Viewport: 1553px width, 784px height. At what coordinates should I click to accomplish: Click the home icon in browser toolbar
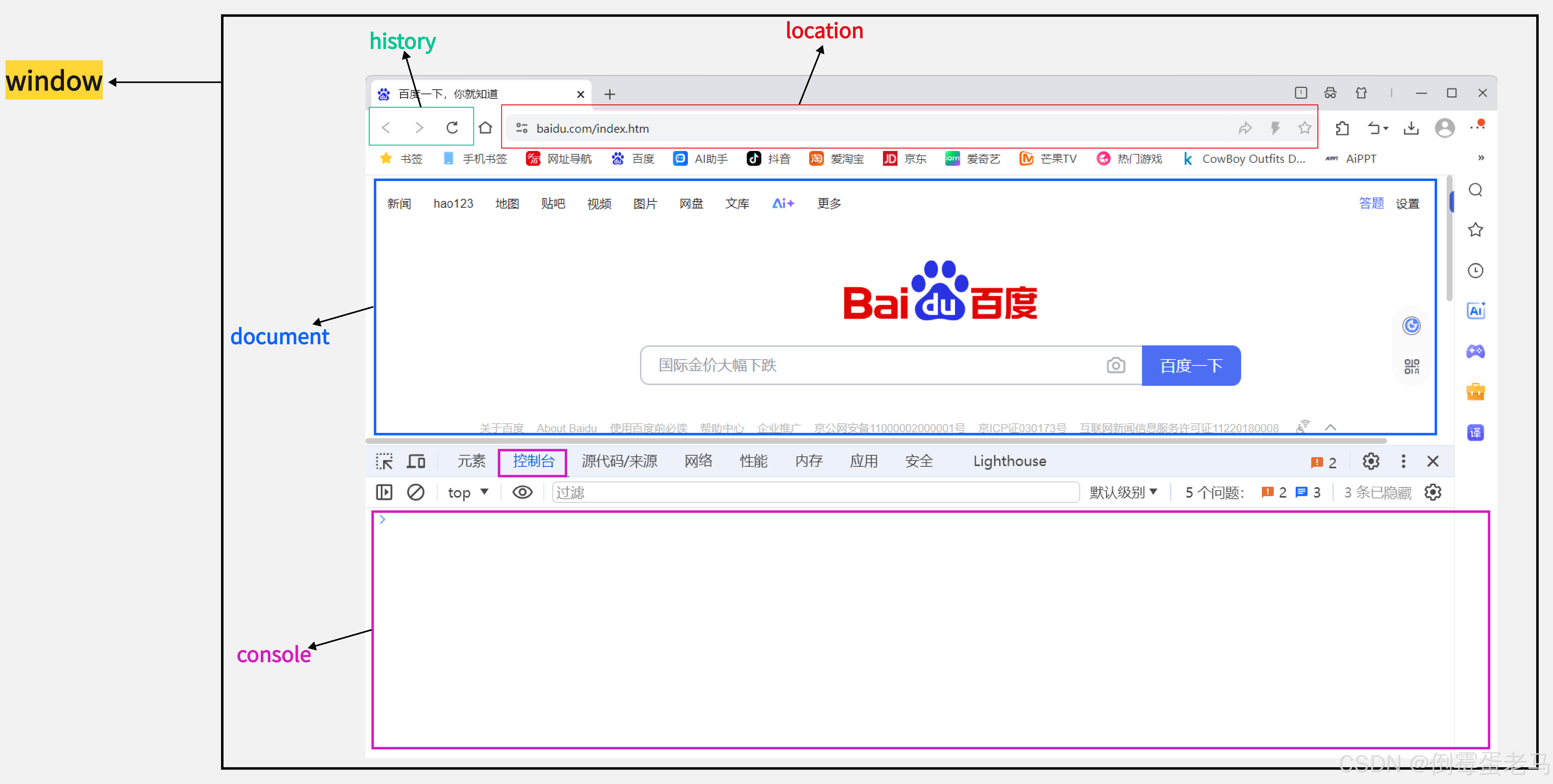[485, 128]
